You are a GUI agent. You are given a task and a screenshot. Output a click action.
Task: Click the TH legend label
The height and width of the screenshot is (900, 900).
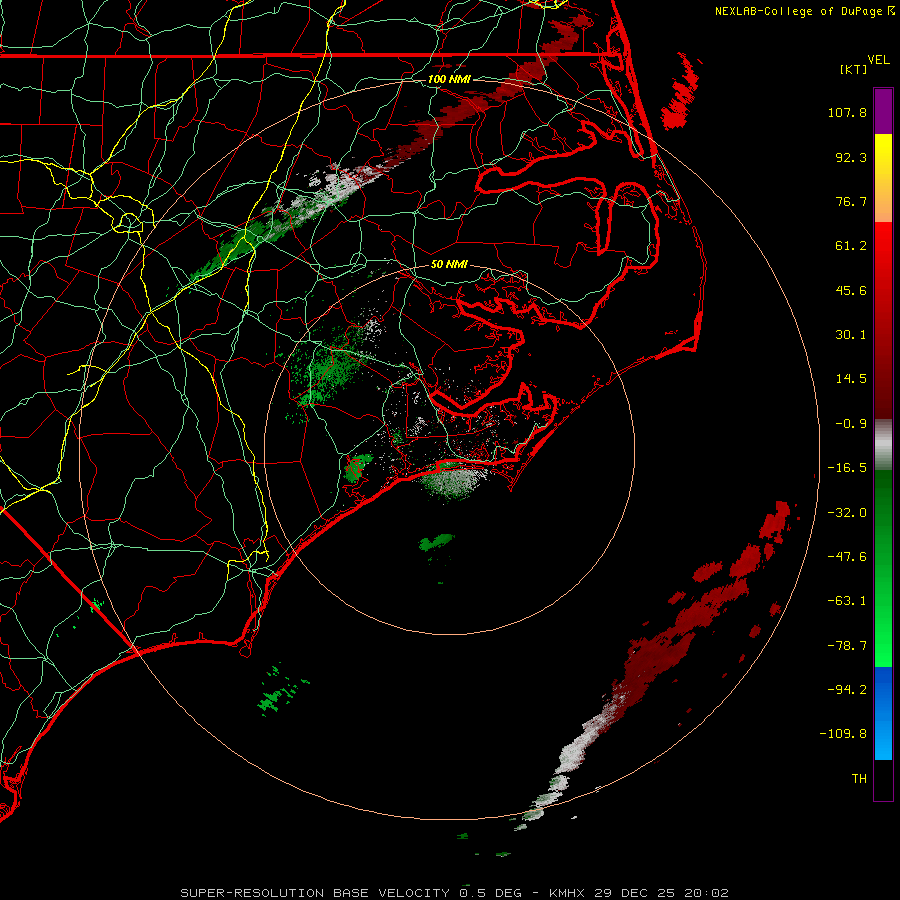[x=859, y=779]
